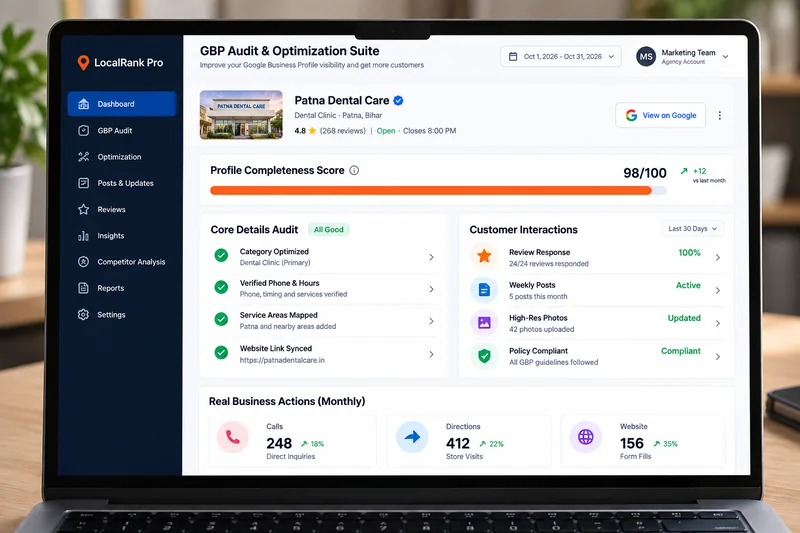Click the yellow rating star next to 4.8
Screen dimensions: 800x533
click(312, 131)
